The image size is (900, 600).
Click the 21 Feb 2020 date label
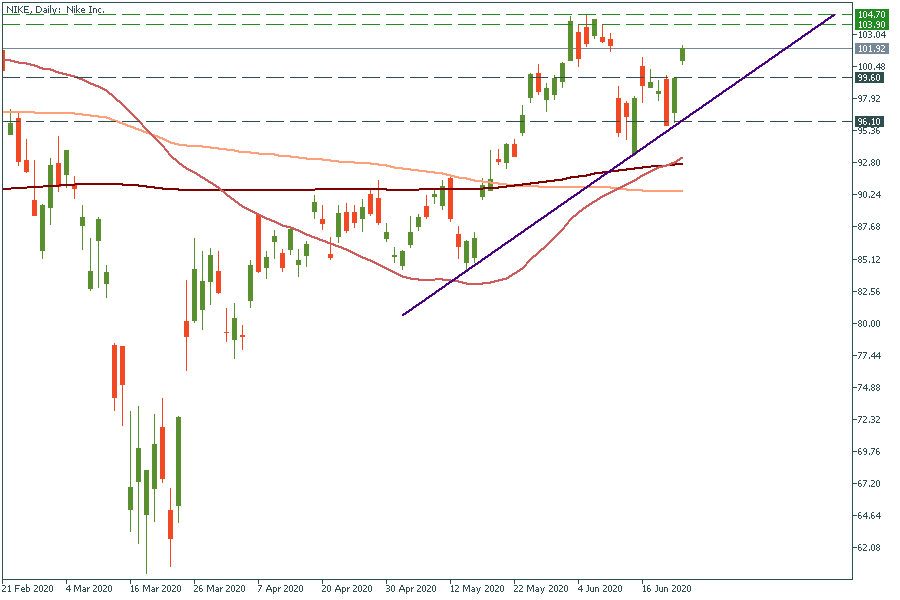(x=28, y=589)
